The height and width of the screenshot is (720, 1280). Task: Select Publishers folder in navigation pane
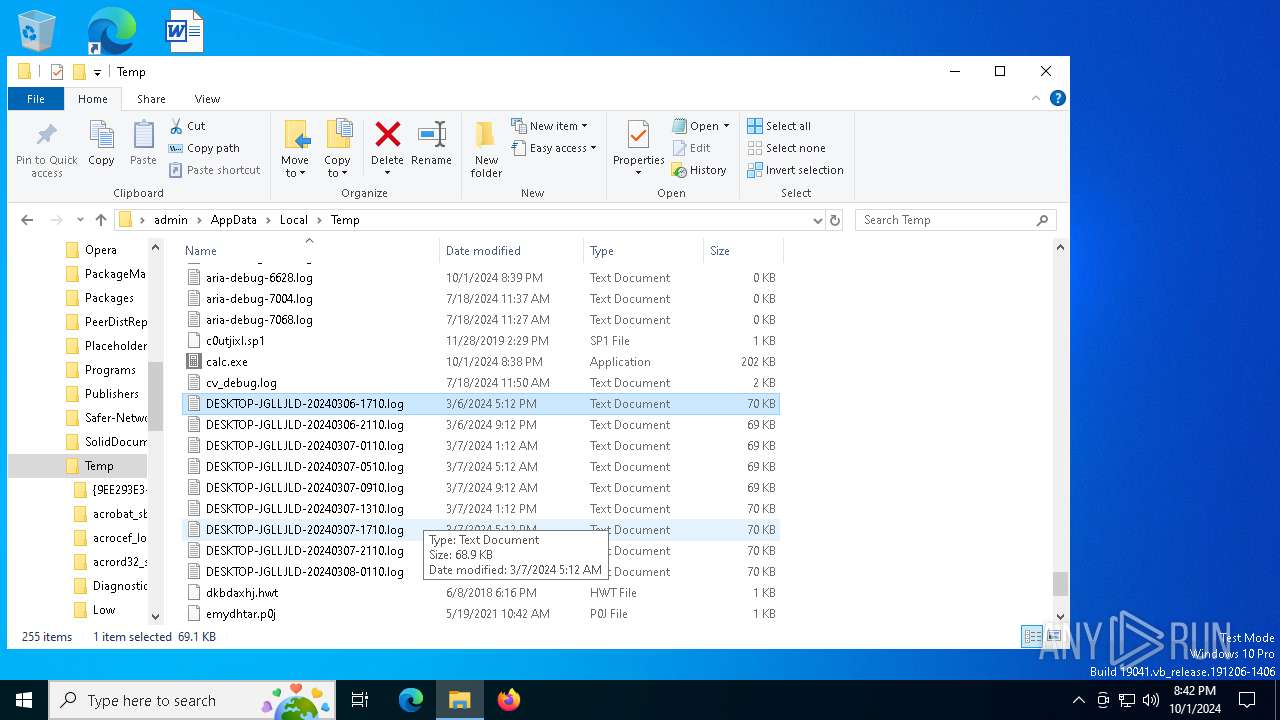tap(112, 394)
